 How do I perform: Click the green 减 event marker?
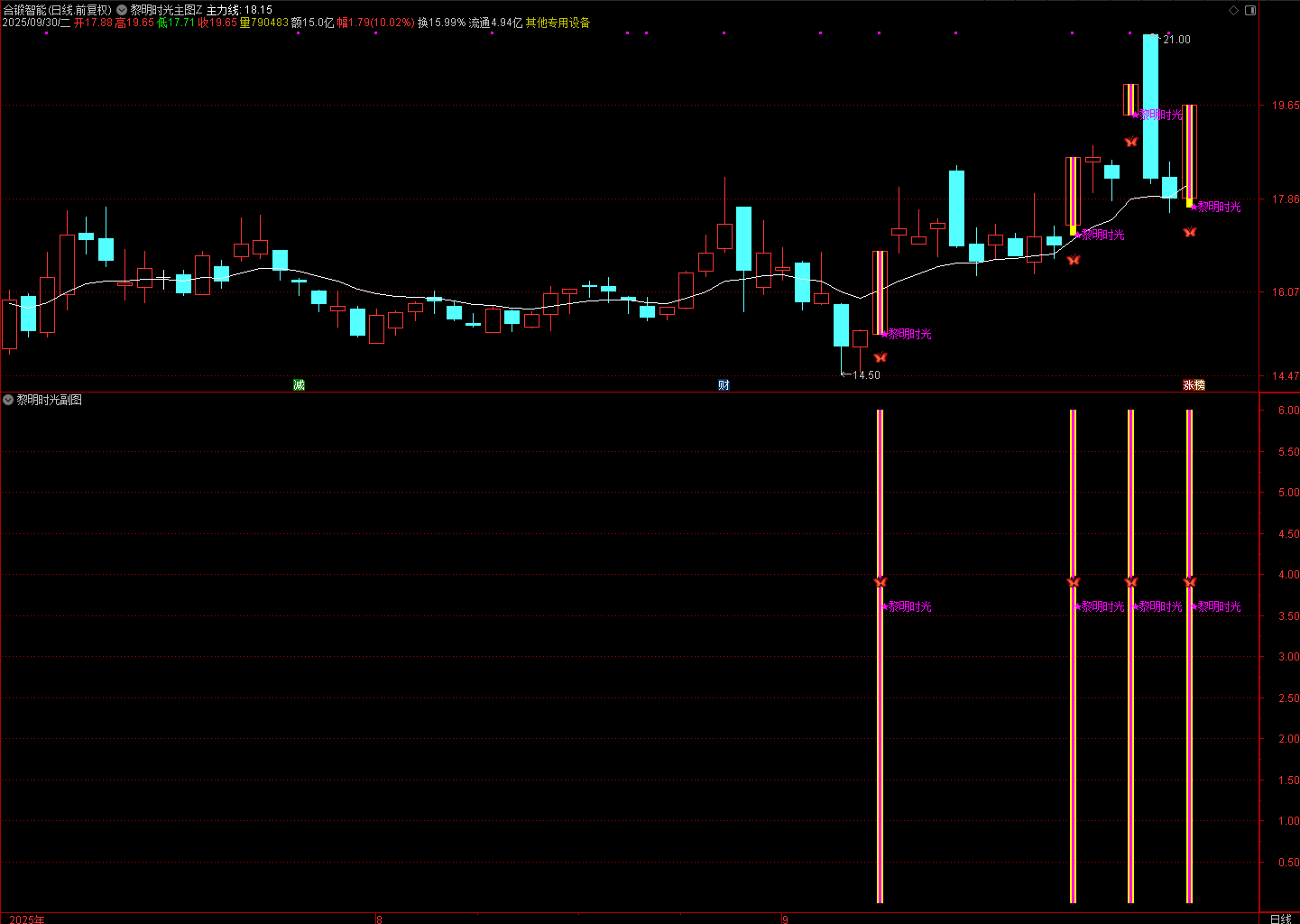[x=299, y=385]
